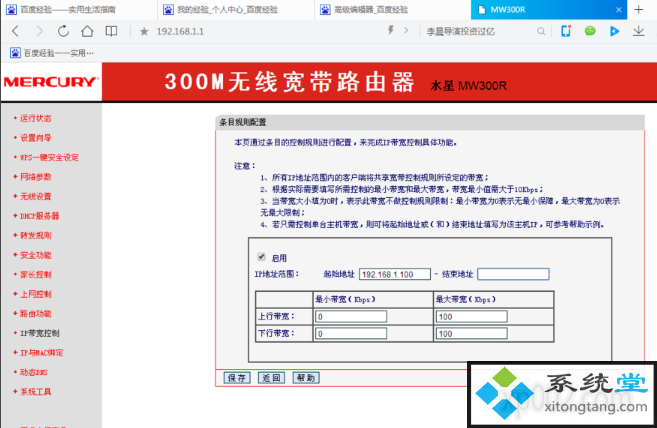657x428 pixels.
Task: Expand IP与MAC绑定 in the sidebar
Action: pos(41,353)
